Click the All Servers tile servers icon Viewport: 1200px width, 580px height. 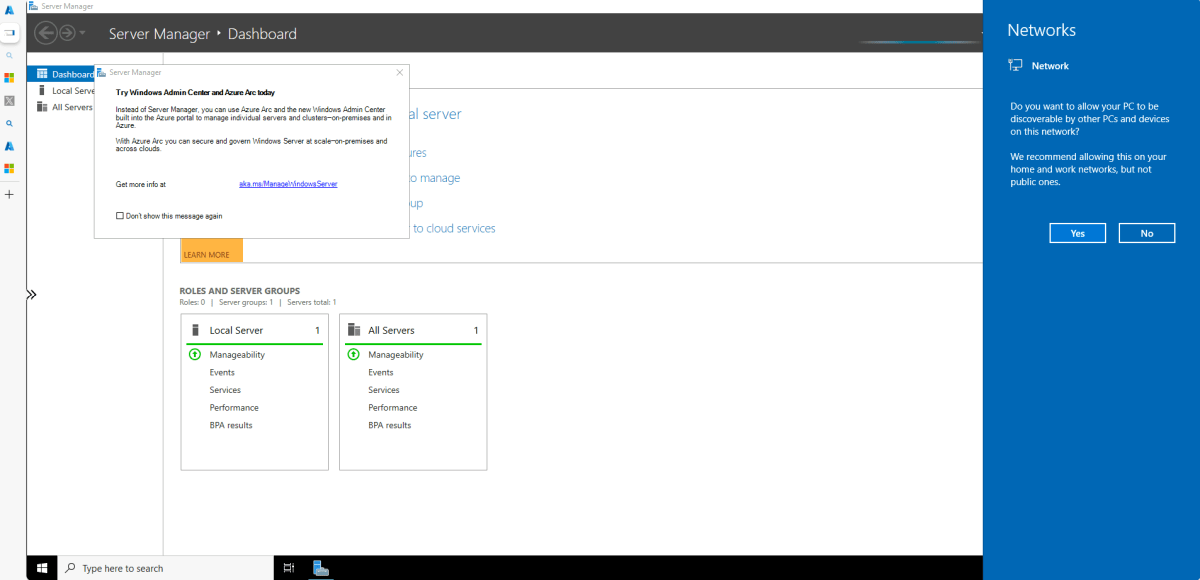[354, 330]
